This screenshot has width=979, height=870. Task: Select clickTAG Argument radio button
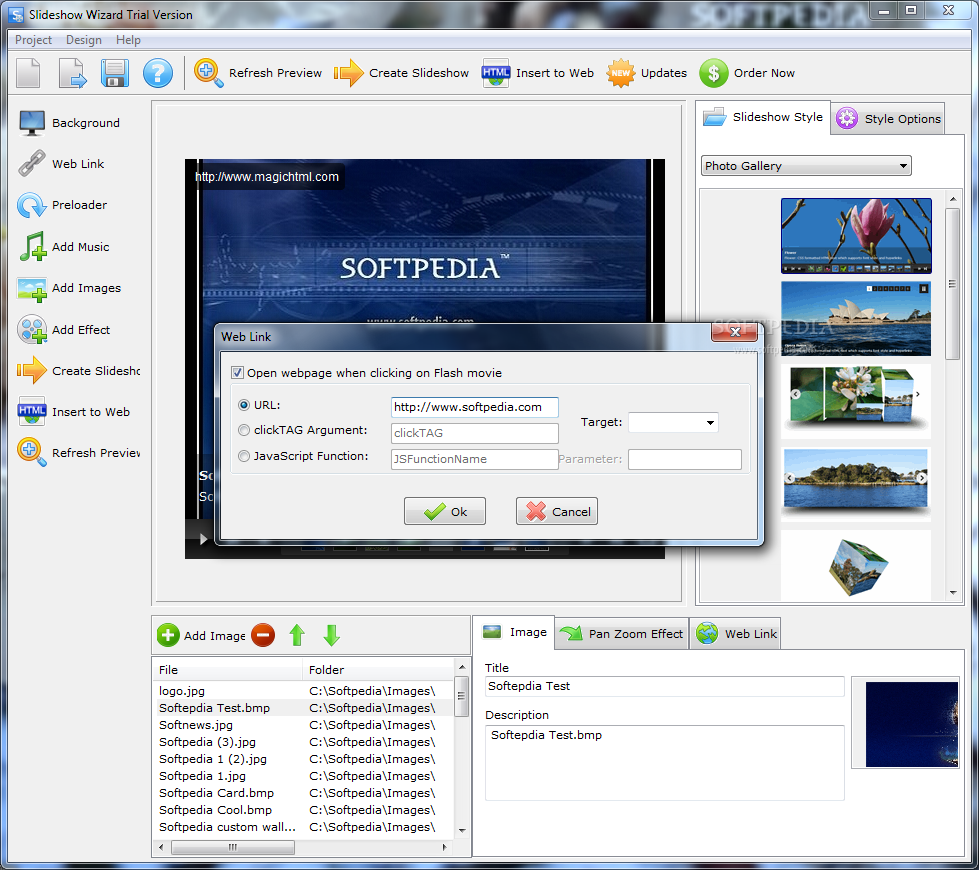[x=244, y=430]
